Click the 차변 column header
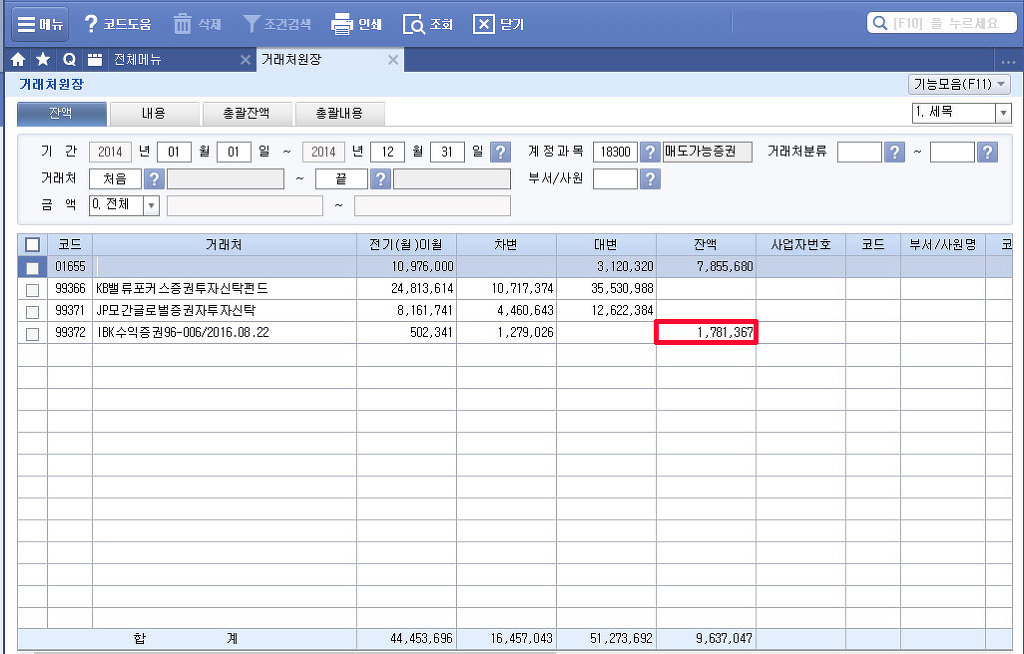The image size is (1024, 654). click(506, 244)
